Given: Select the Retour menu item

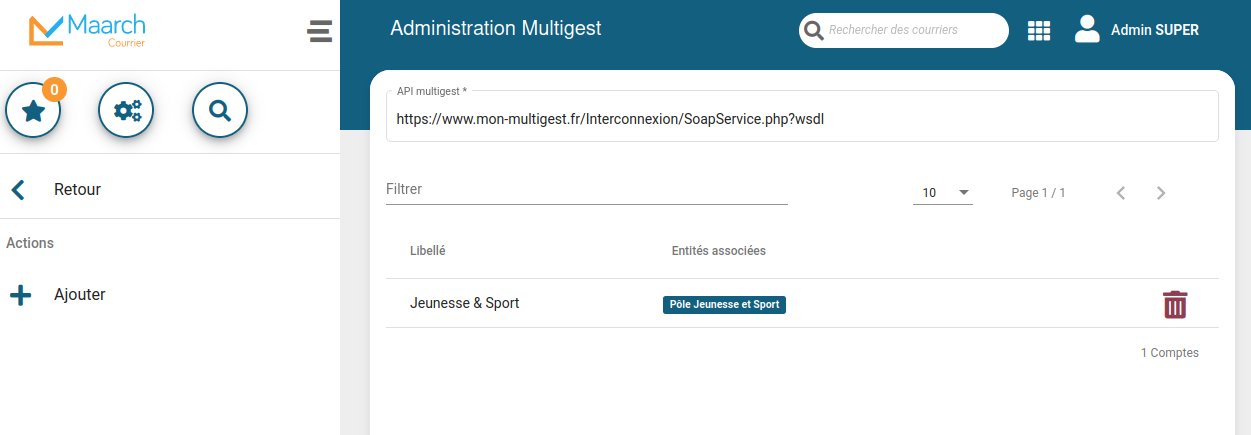Looking at the screenshot, I should click(170, 190).
